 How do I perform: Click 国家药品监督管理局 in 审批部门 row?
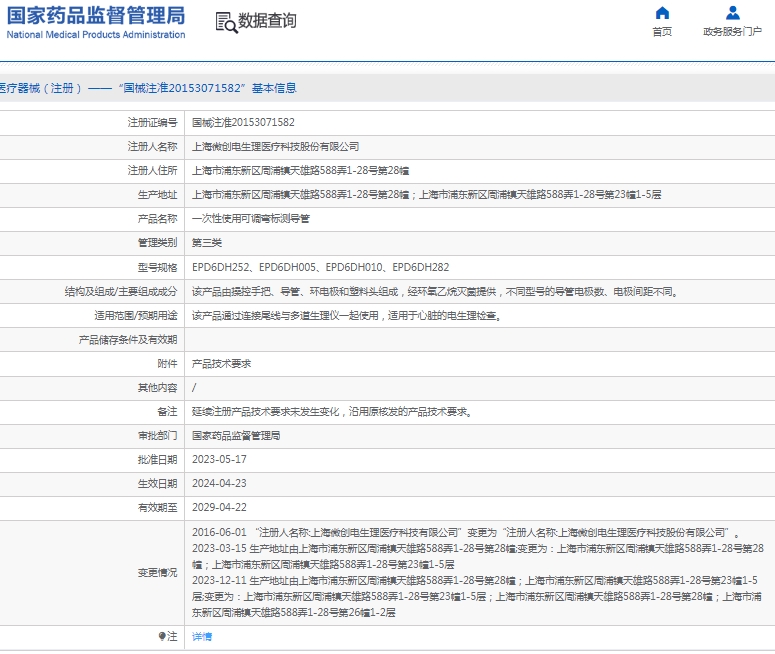point(236,436)
